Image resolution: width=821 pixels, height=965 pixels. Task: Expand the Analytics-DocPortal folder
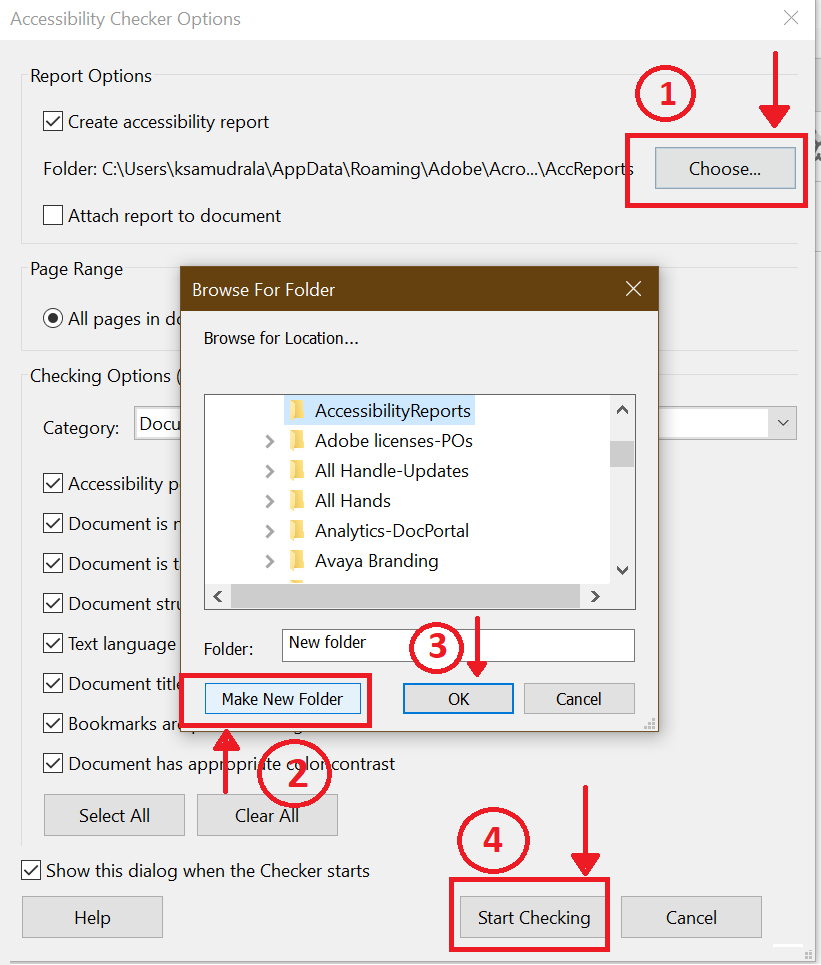pyautogui.click(x=270, y=531)
